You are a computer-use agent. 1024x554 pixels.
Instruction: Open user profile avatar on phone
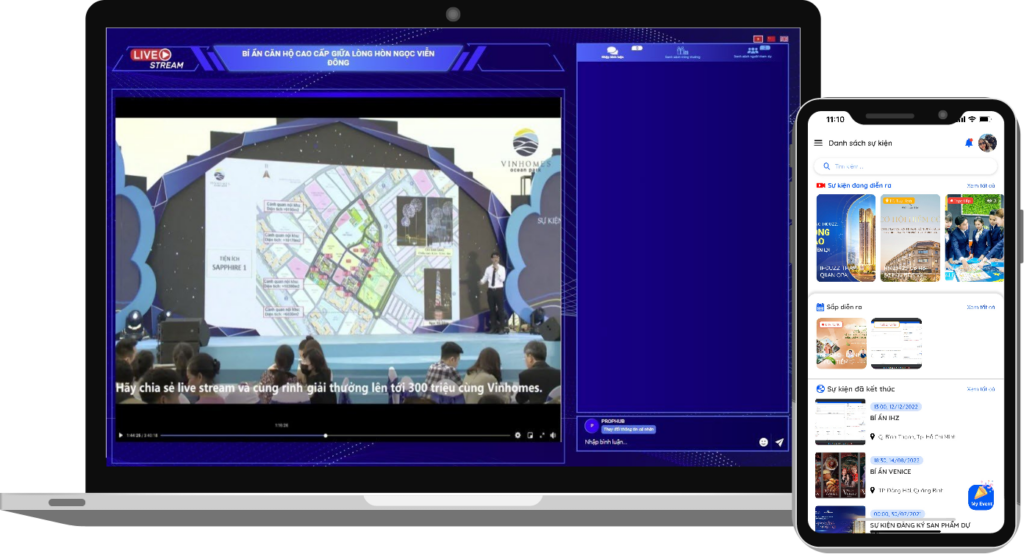987,143
